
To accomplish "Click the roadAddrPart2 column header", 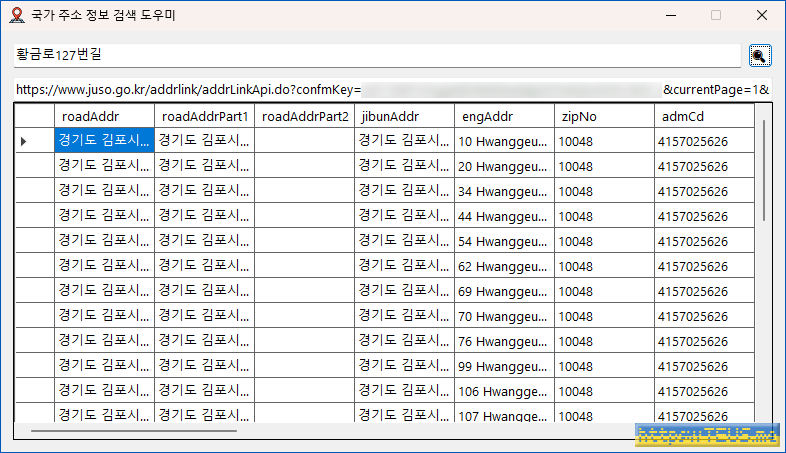I will tap(304, 116).
